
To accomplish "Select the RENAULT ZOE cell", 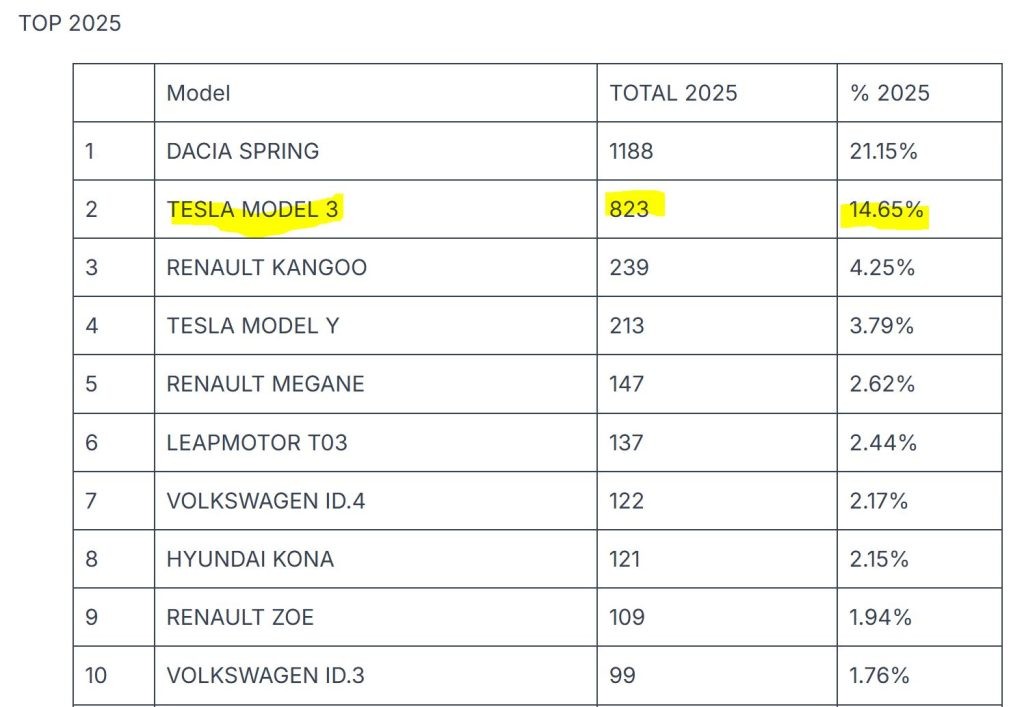I will coord(240,616).
